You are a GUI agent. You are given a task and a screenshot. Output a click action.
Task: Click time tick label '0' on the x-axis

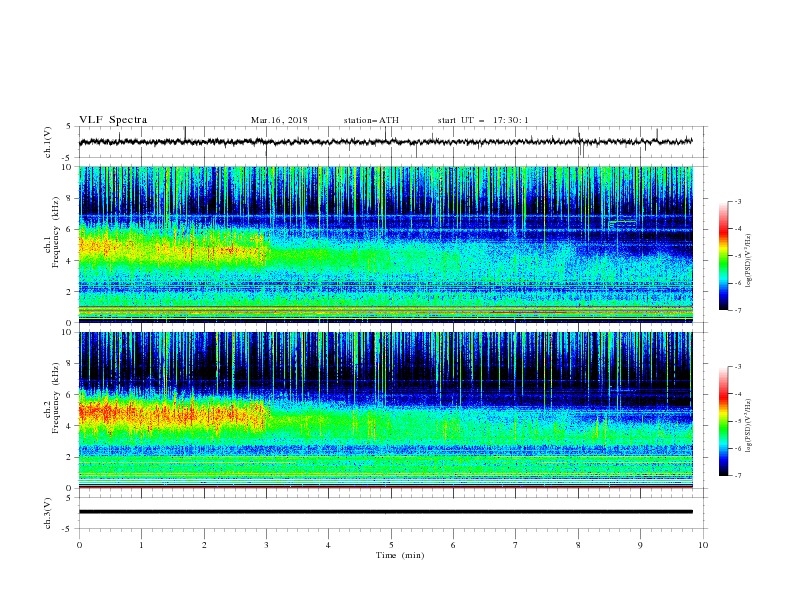pyautogui.click(x=79, y=545)
